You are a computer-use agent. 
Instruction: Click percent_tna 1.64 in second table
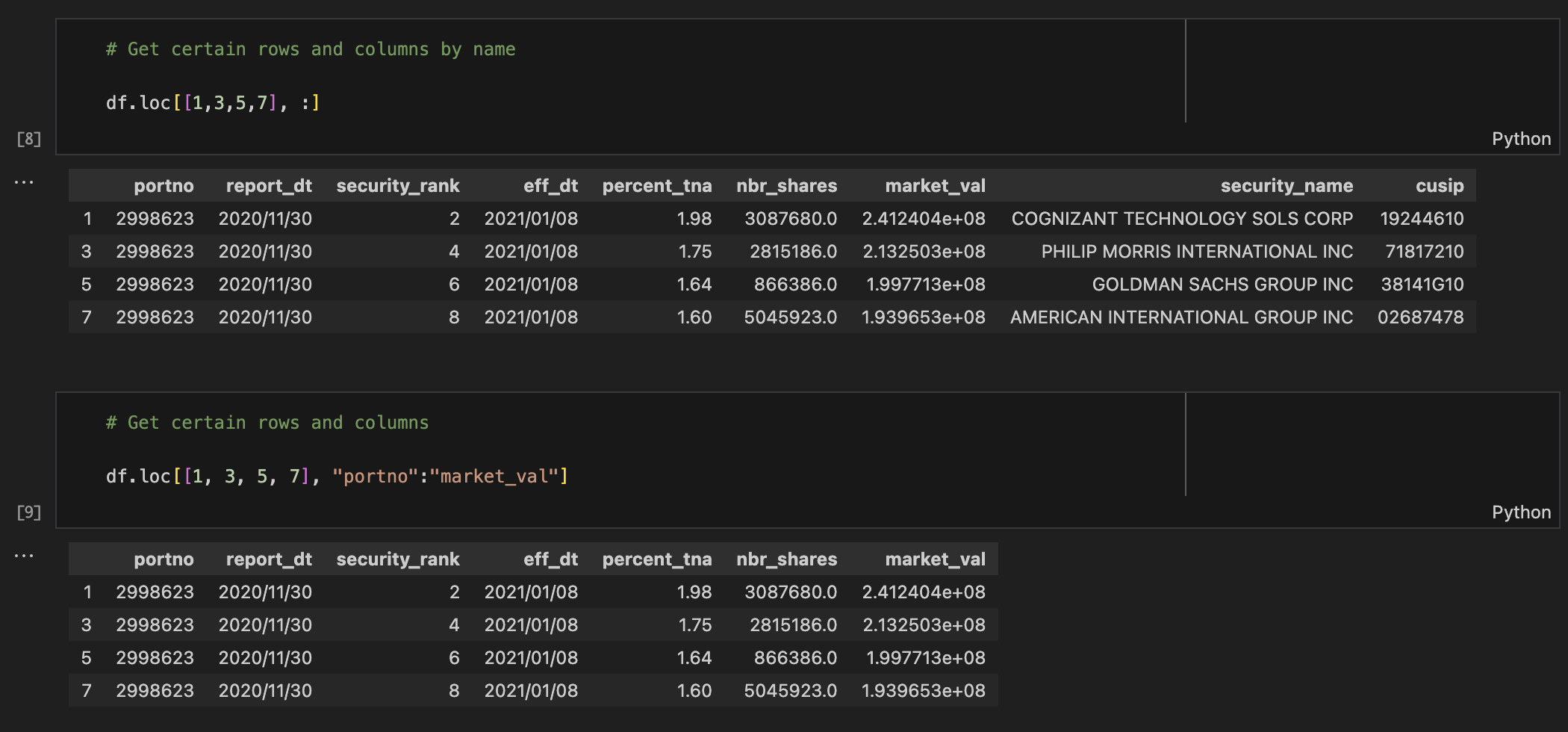click(x=694, y=658)
